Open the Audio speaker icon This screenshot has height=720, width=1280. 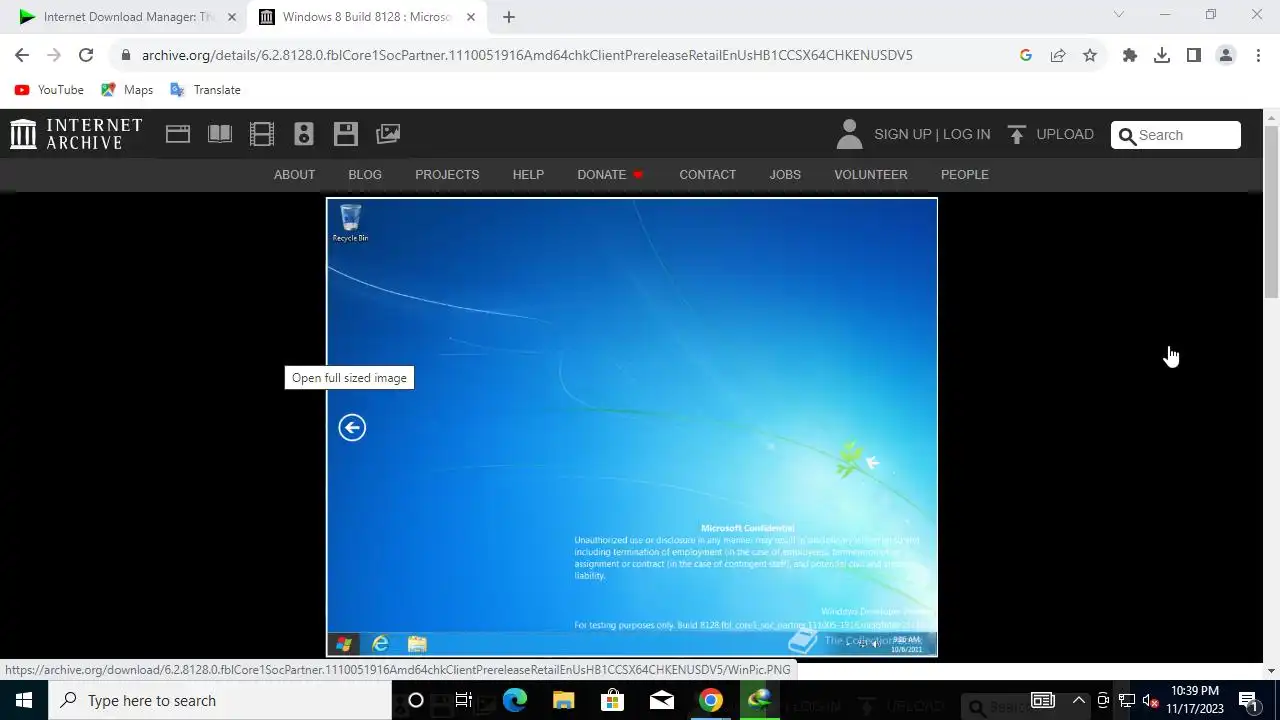coord(304,134)
